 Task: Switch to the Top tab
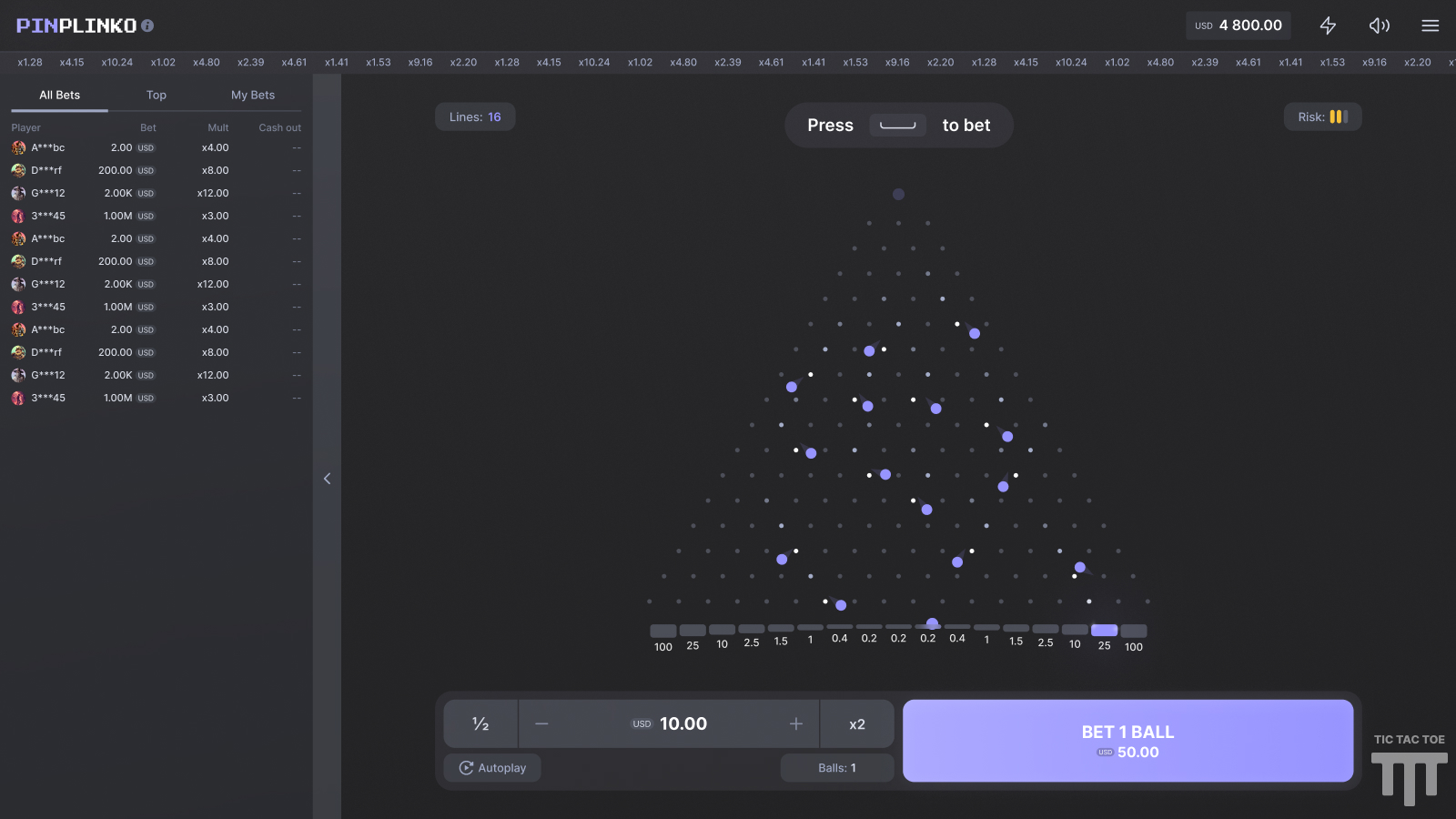(157, 95)
